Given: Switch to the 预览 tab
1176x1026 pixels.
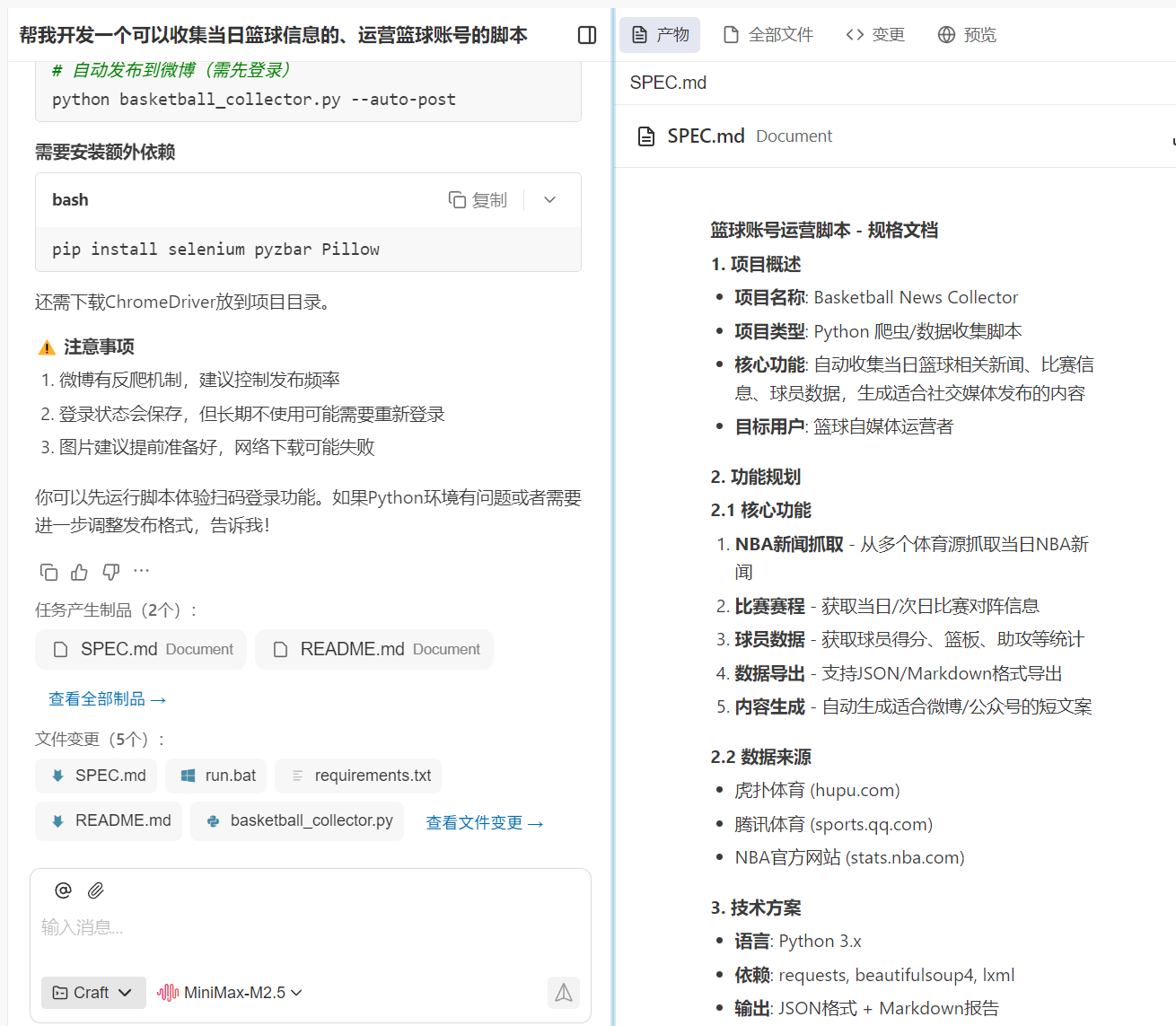Looking at the screenshot, I should click(967, 34).
